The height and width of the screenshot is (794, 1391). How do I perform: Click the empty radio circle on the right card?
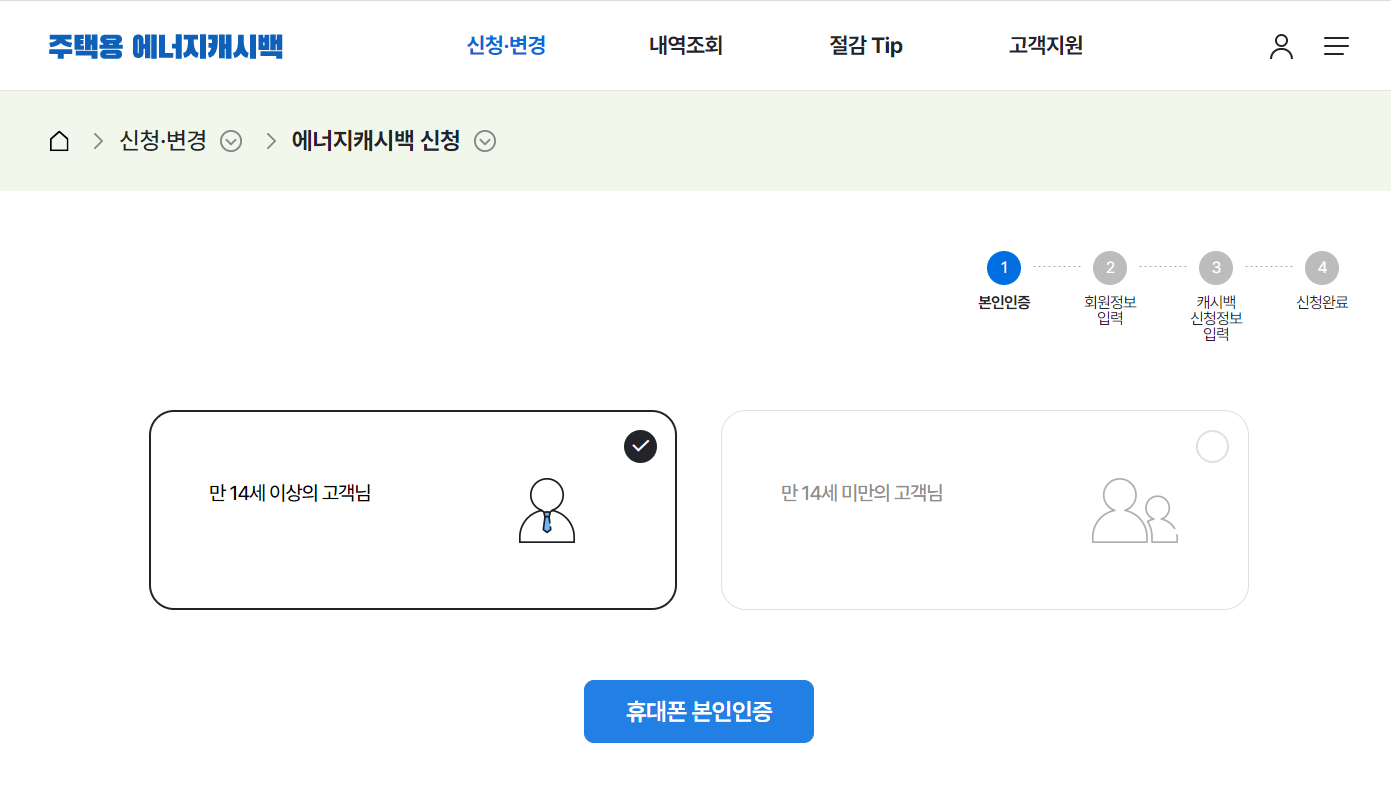1212,446
